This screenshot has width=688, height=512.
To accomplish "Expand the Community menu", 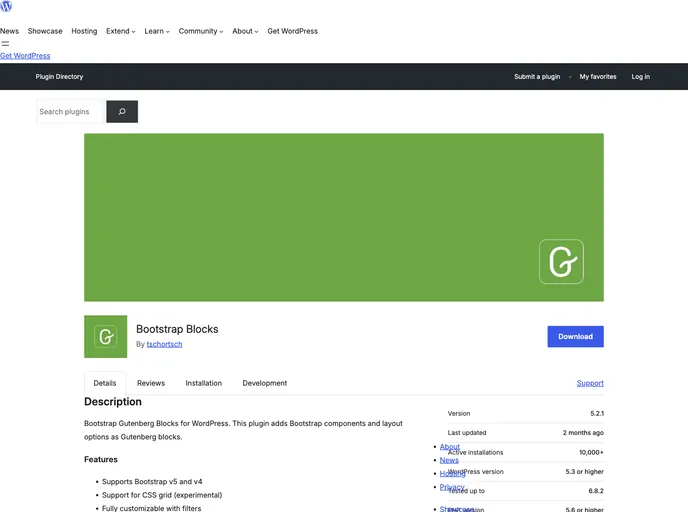I will (x=201, y=31).
